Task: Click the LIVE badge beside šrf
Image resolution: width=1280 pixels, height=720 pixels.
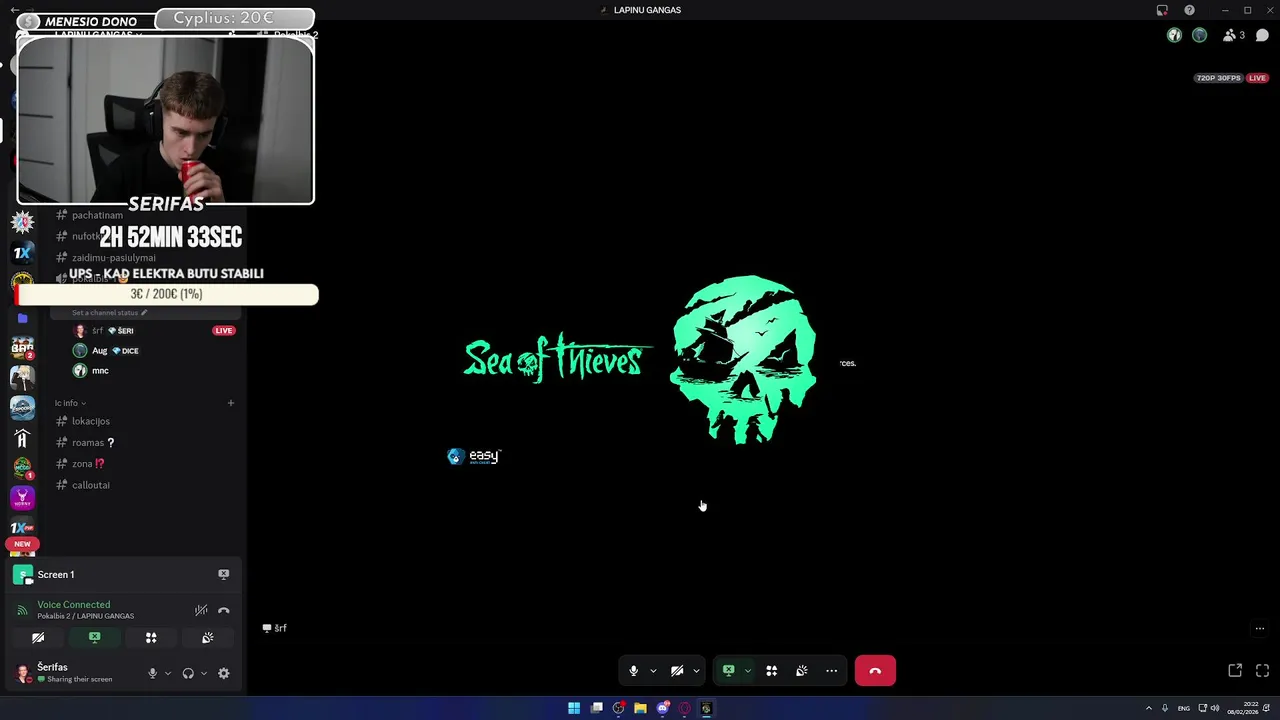Action: tap(224, 331)
